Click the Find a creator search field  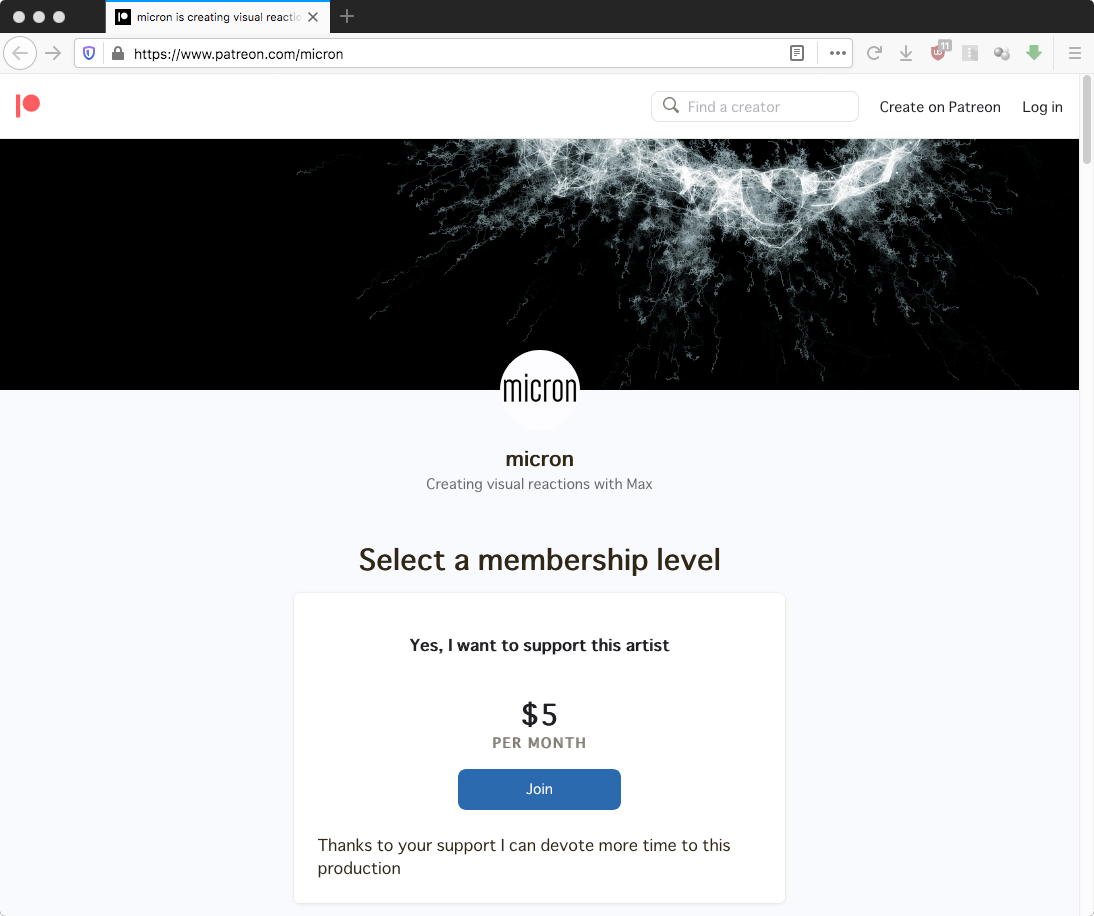coord(754,106)
